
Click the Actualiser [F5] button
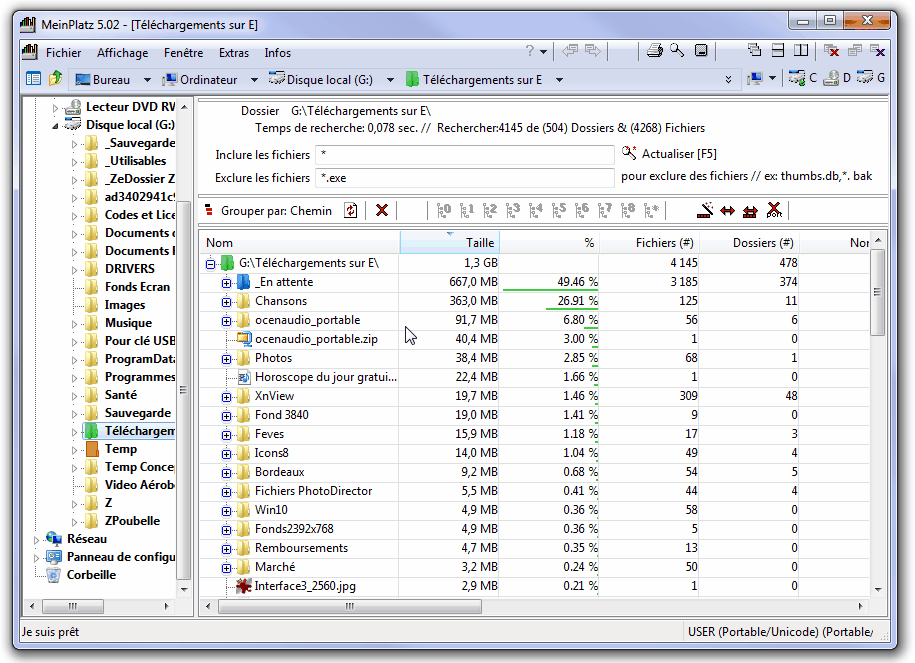click(x=669, y=153)
